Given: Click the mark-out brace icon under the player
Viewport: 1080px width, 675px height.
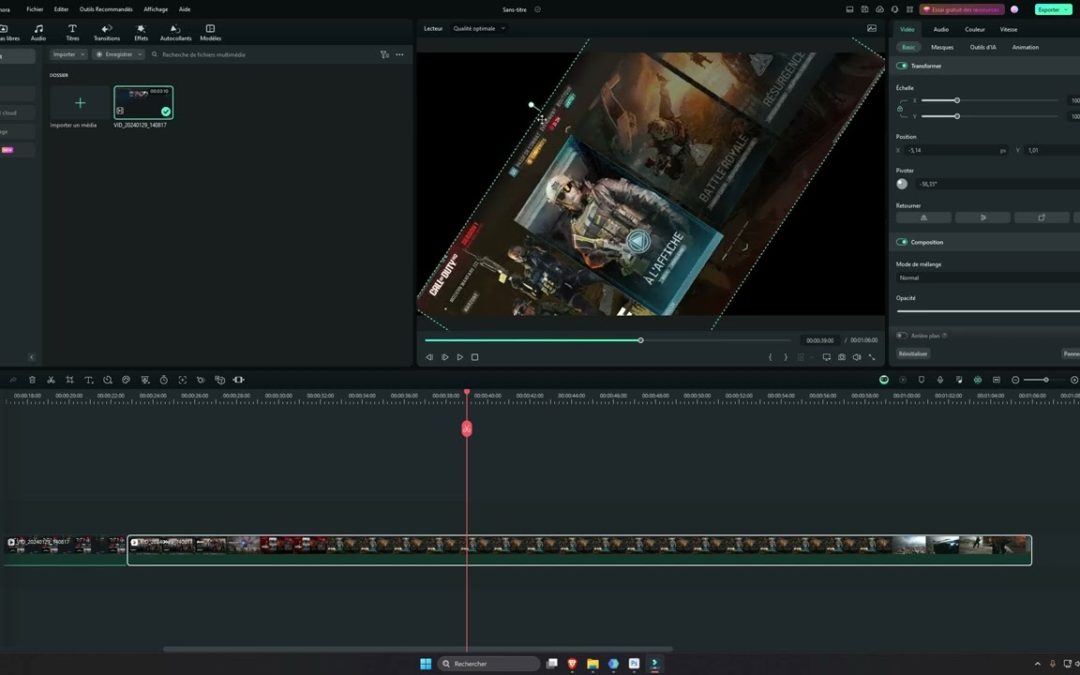Looking at the screenshot, I should click(x=785, y=357).
